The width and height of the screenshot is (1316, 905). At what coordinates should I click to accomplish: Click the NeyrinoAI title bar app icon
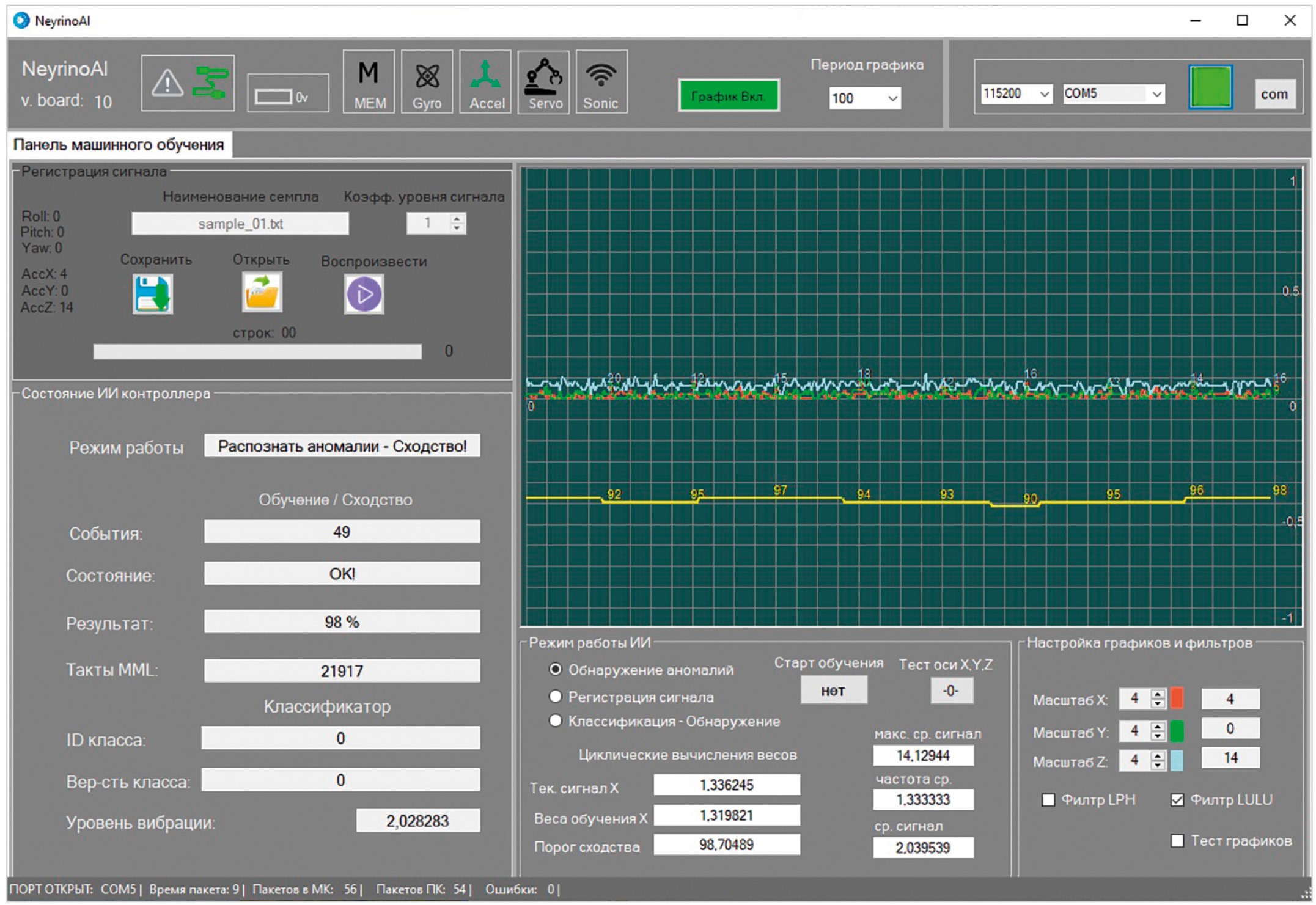(x=21, y=20)
